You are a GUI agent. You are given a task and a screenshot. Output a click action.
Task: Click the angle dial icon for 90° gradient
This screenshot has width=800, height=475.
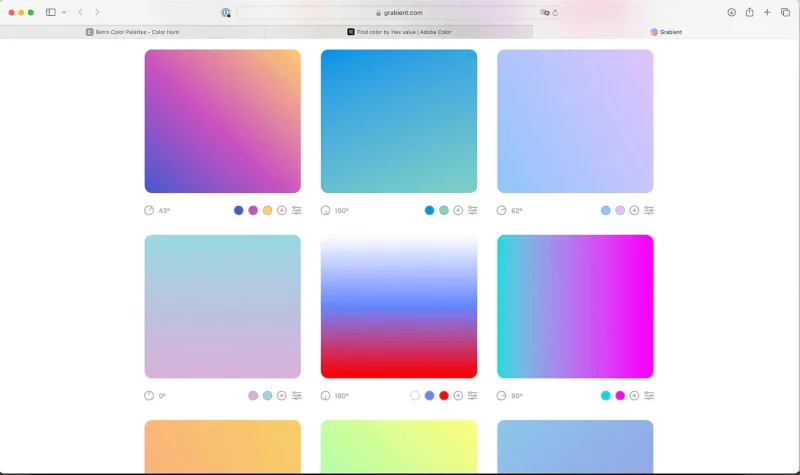tap(502, 395)
